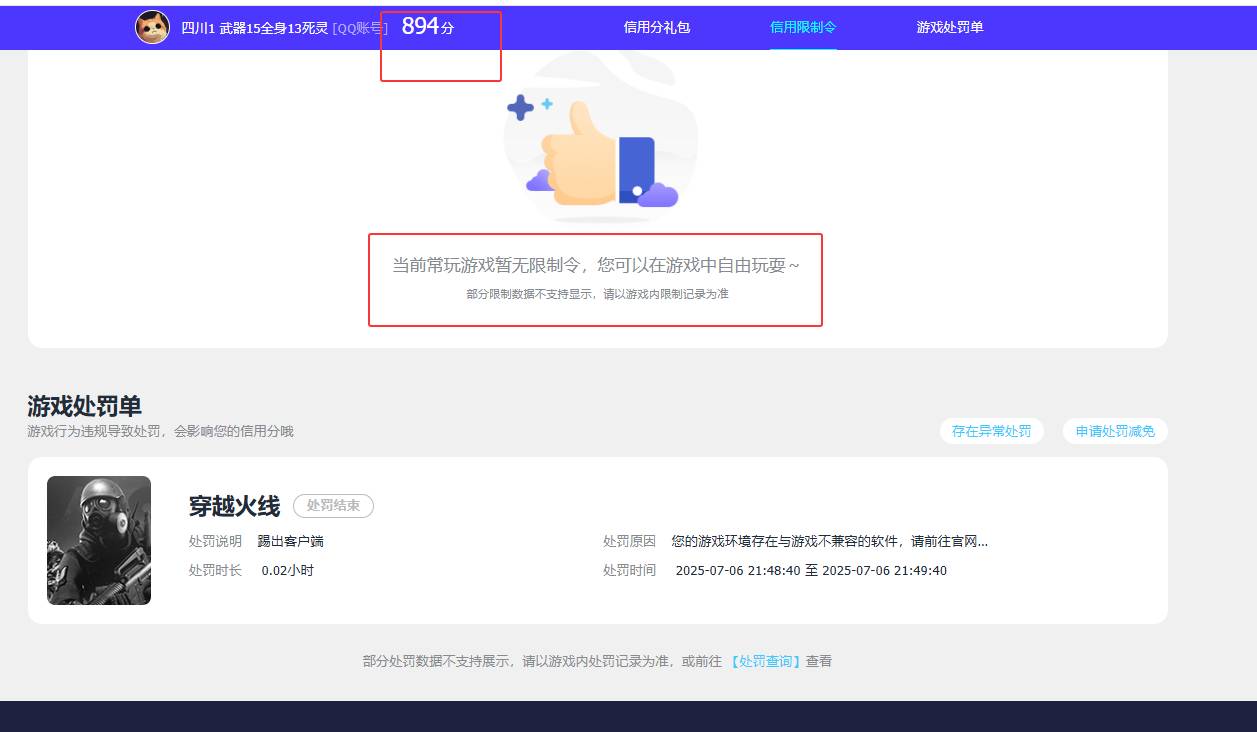
Task: Click the 894分 credit score
Action: click(x=427, y=28)
